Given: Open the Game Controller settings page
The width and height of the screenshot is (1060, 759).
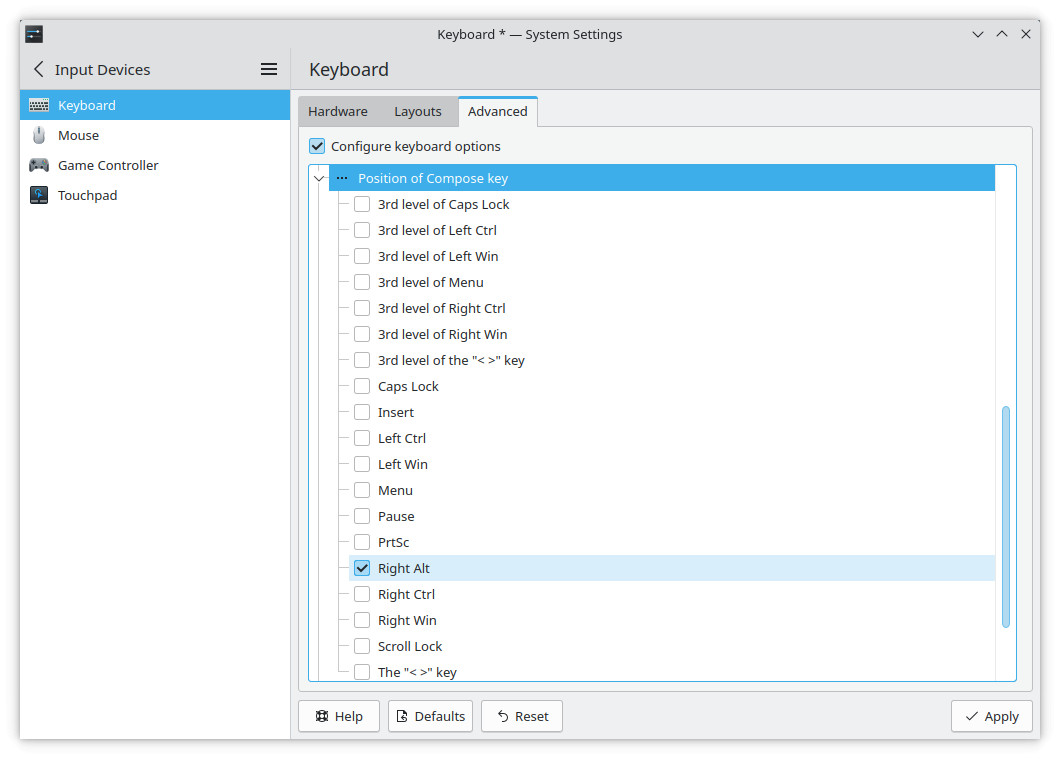Looking at the screenshot, I should click(x=155, y=165).
